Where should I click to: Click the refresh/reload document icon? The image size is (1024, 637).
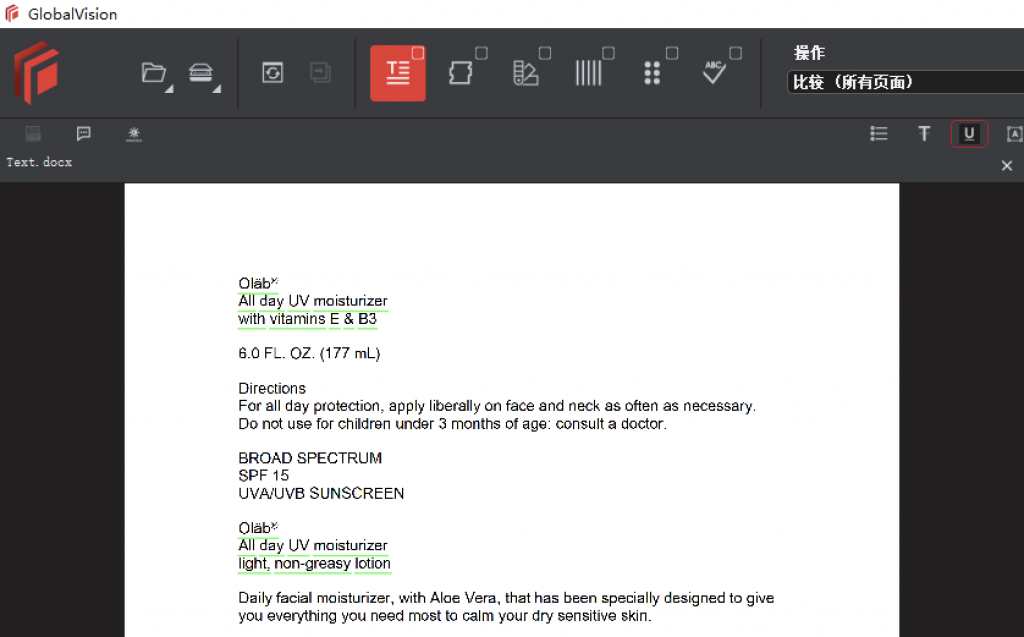point(272,73)
